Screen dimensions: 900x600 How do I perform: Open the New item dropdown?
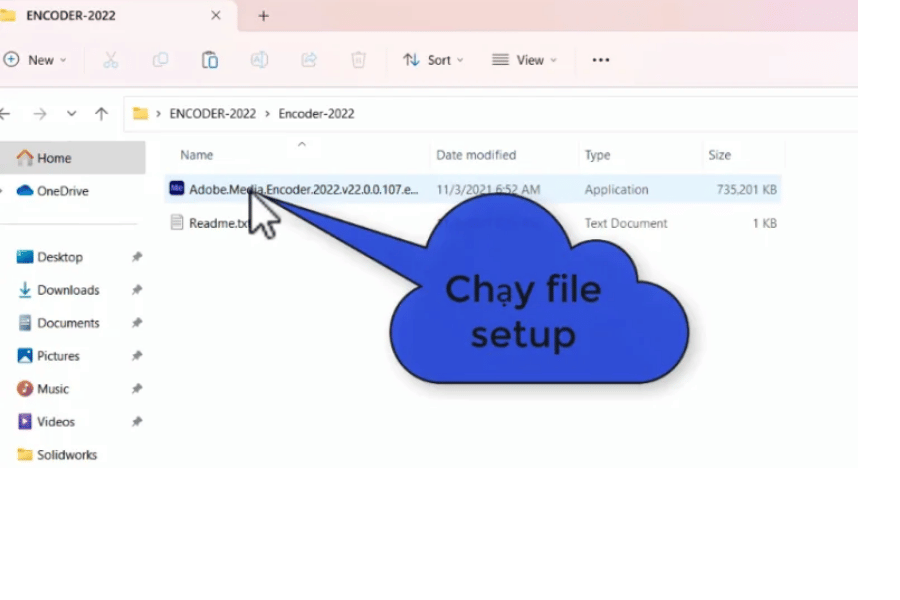tap(35, 60)
